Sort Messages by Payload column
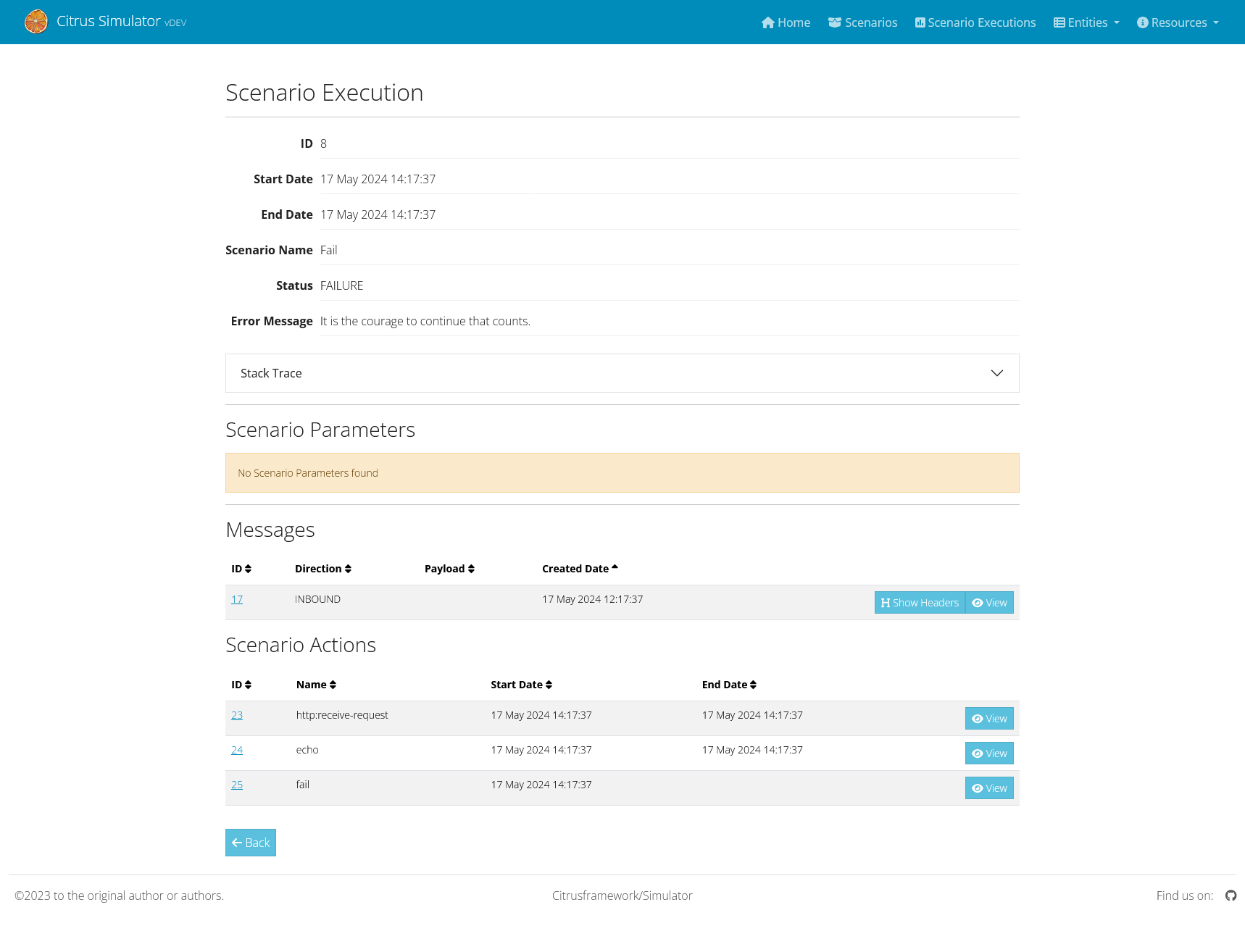 tap(449, 569)
